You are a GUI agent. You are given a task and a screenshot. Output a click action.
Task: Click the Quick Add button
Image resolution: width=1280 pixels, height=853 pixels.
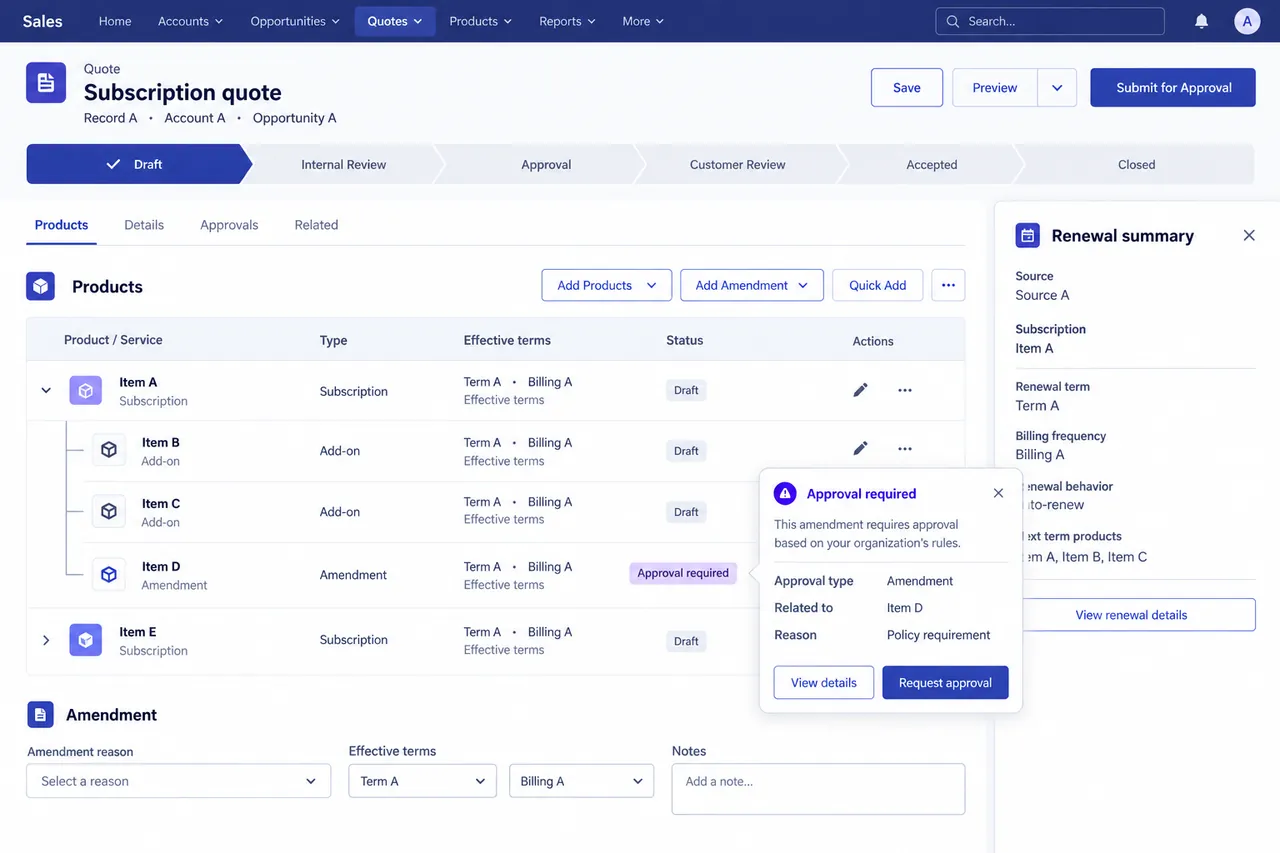(x=878, y=285)
